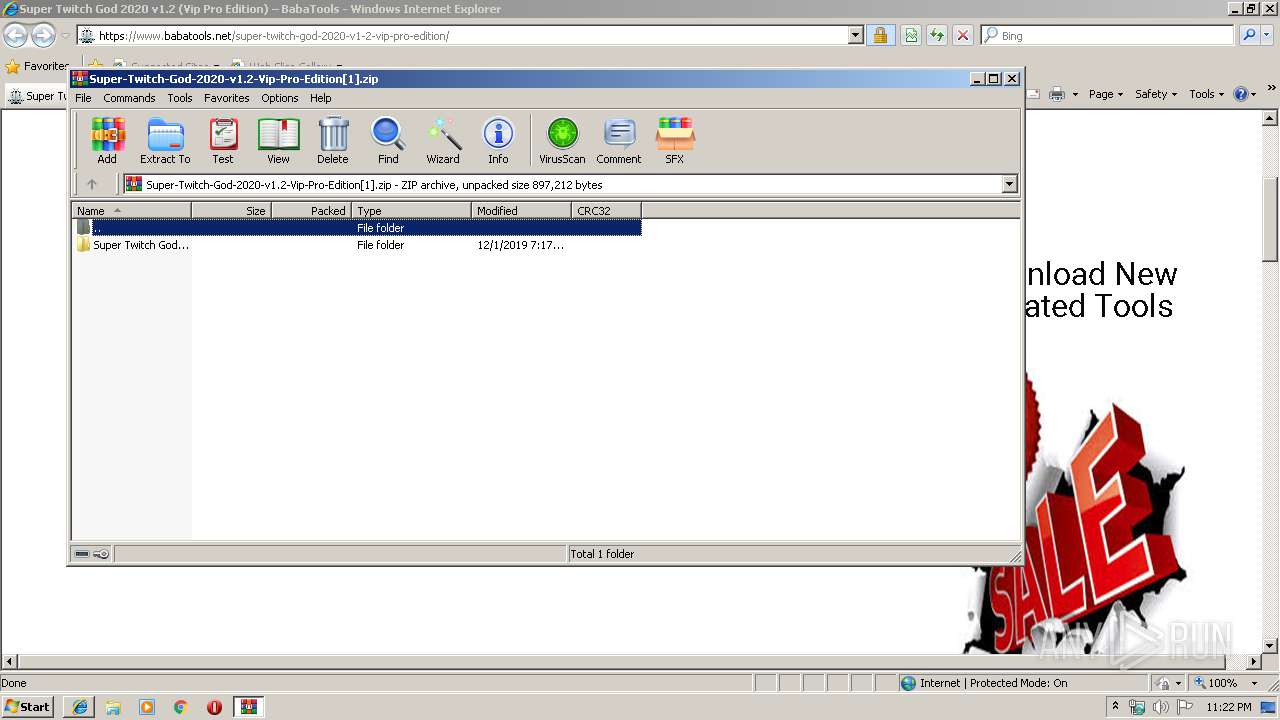
Task: Run the Test archive tool
Action: pos(223,140)
